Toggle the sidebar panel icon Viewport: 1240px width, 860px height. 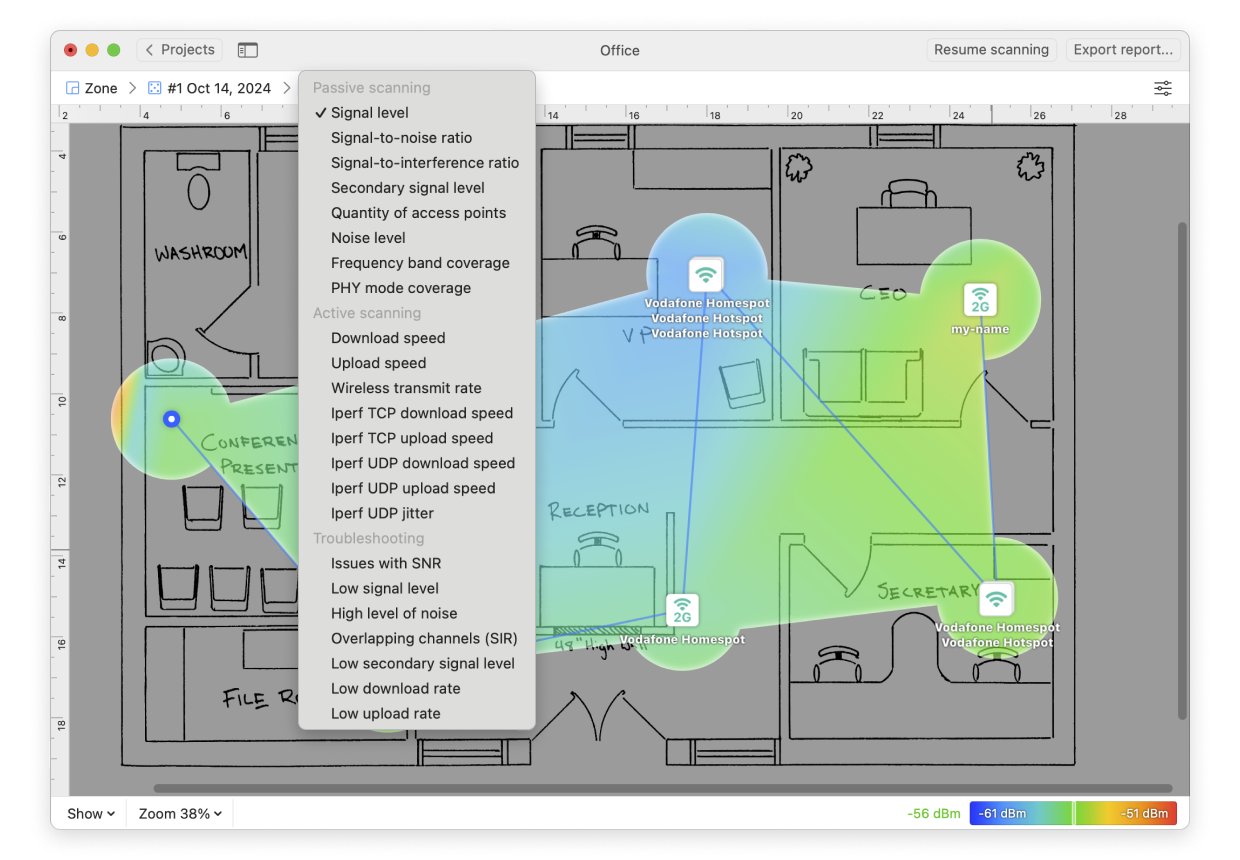[247, 50]
